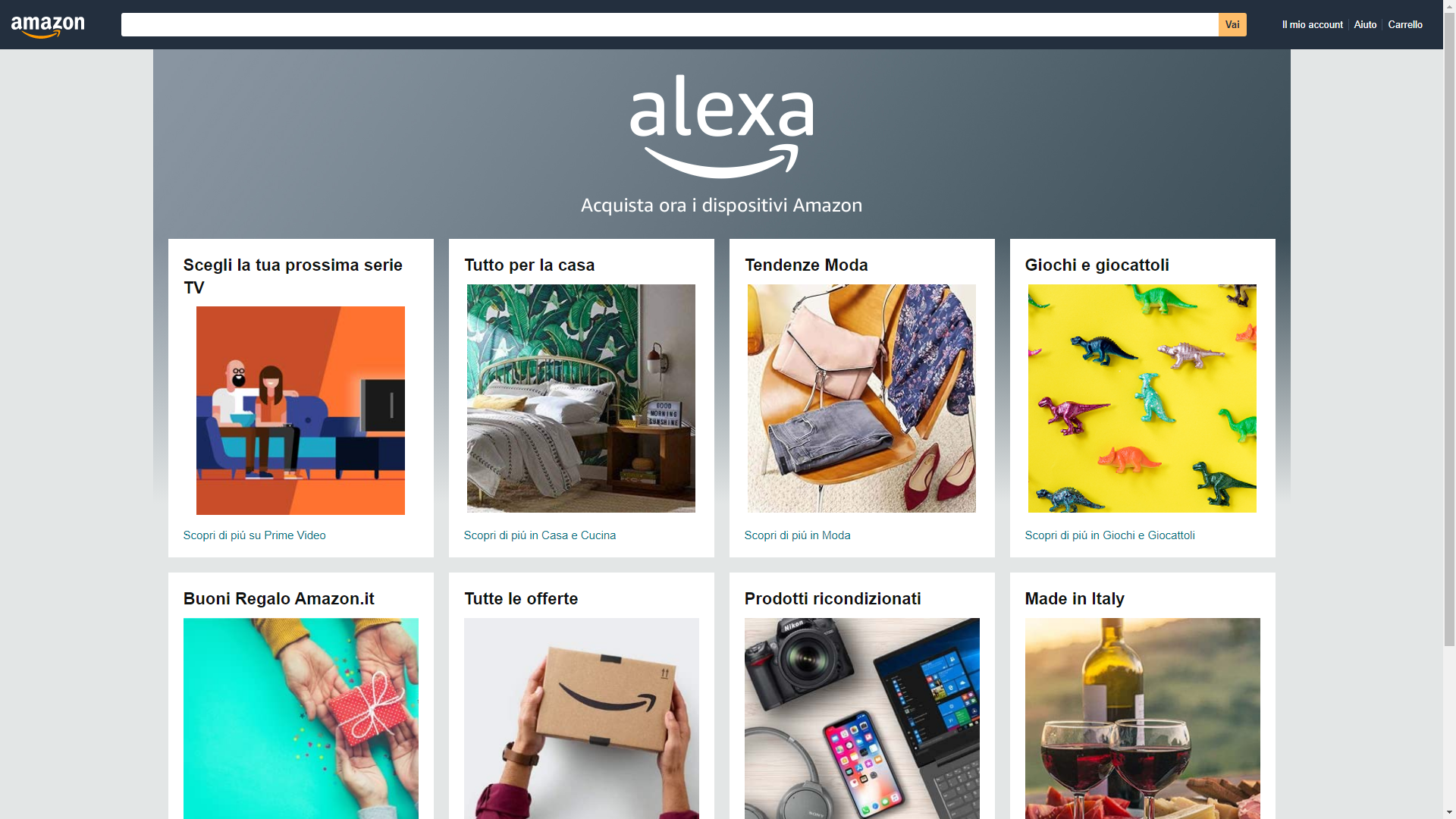This screenshot has width=1456, height=819.
Task: Open the Aiuto help link
Action: click(x=1365, y=25)
